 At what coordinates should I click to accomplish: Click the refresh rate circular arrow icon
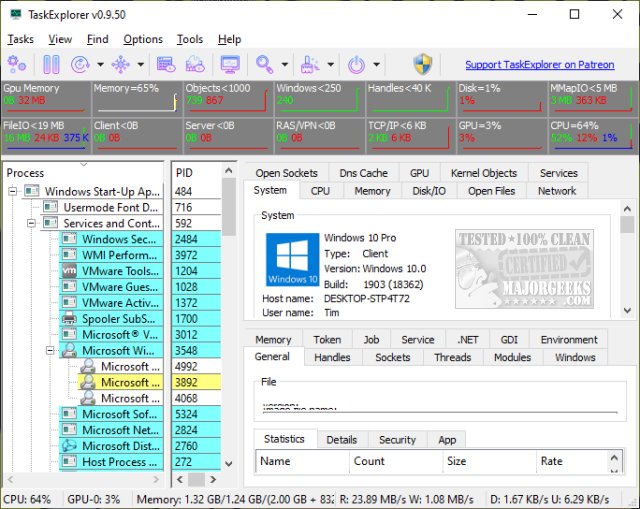point(80,65)
